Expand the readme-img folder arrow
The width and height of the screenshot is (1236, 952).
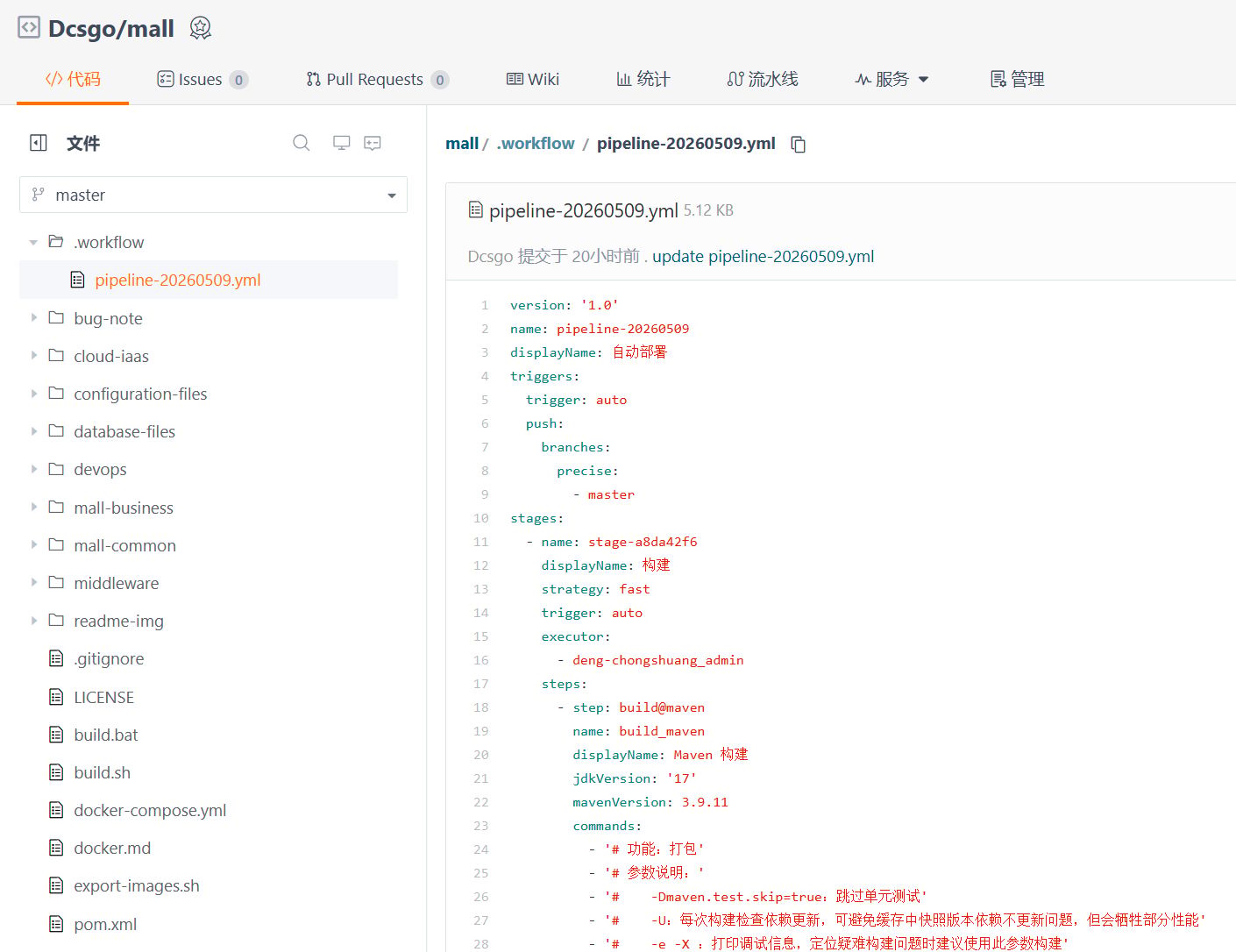[x=33, y=620]
